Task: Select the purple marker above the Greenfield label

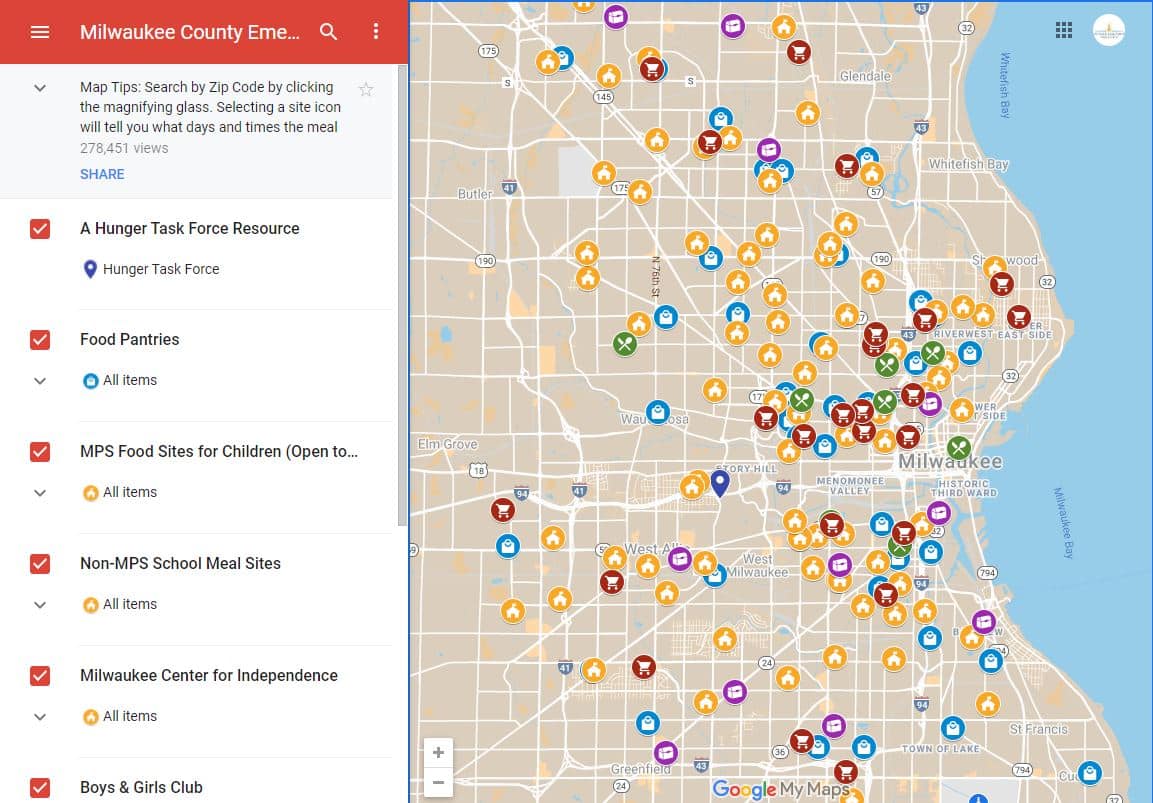Action: click(x=665, y=752)
